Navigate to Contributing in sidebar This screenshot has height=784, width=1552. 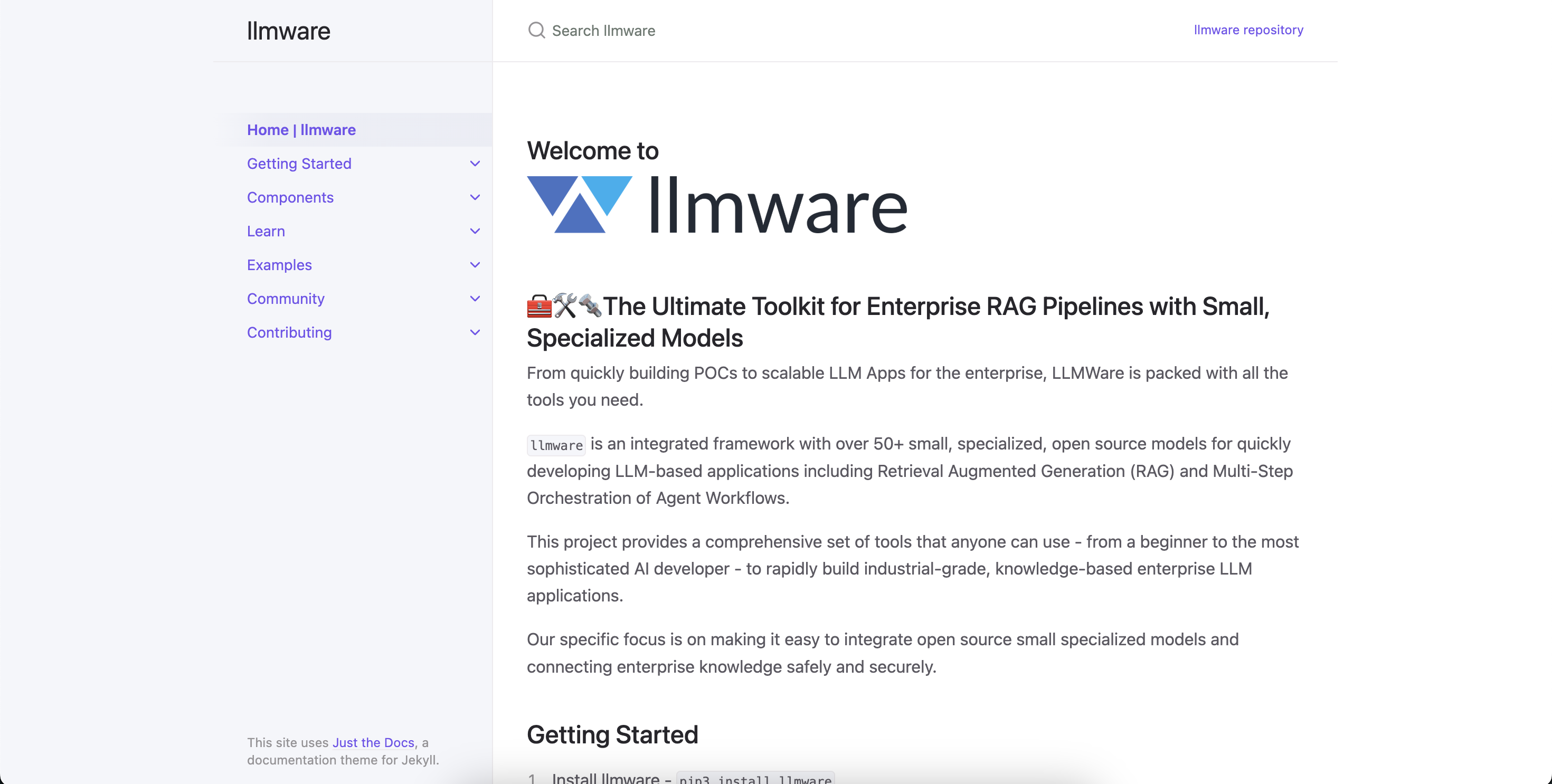tap(289, 332)
